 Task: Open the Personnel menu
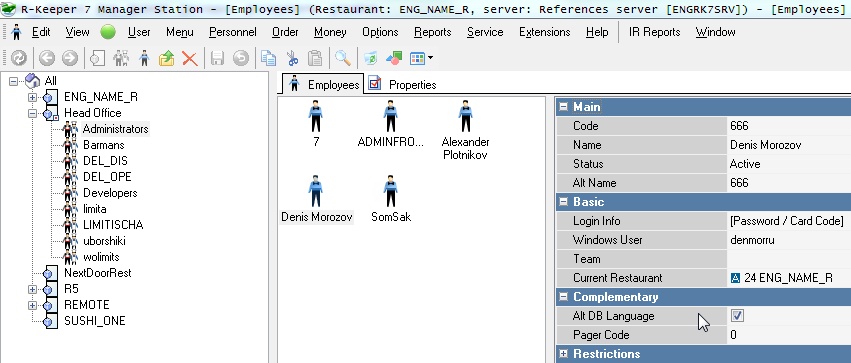tap(233, 32)
